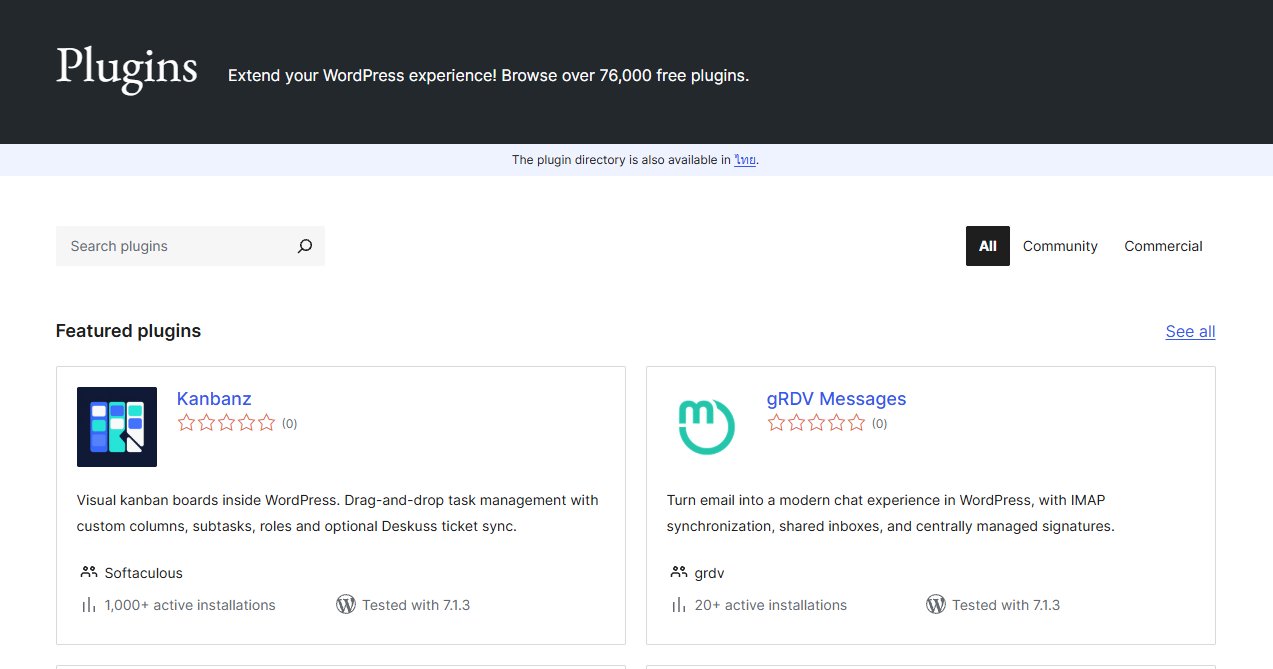The height and width of the screenshot is (669, 1273).
Task: Select the All filter tab
Action: click(x=988, y=246)
